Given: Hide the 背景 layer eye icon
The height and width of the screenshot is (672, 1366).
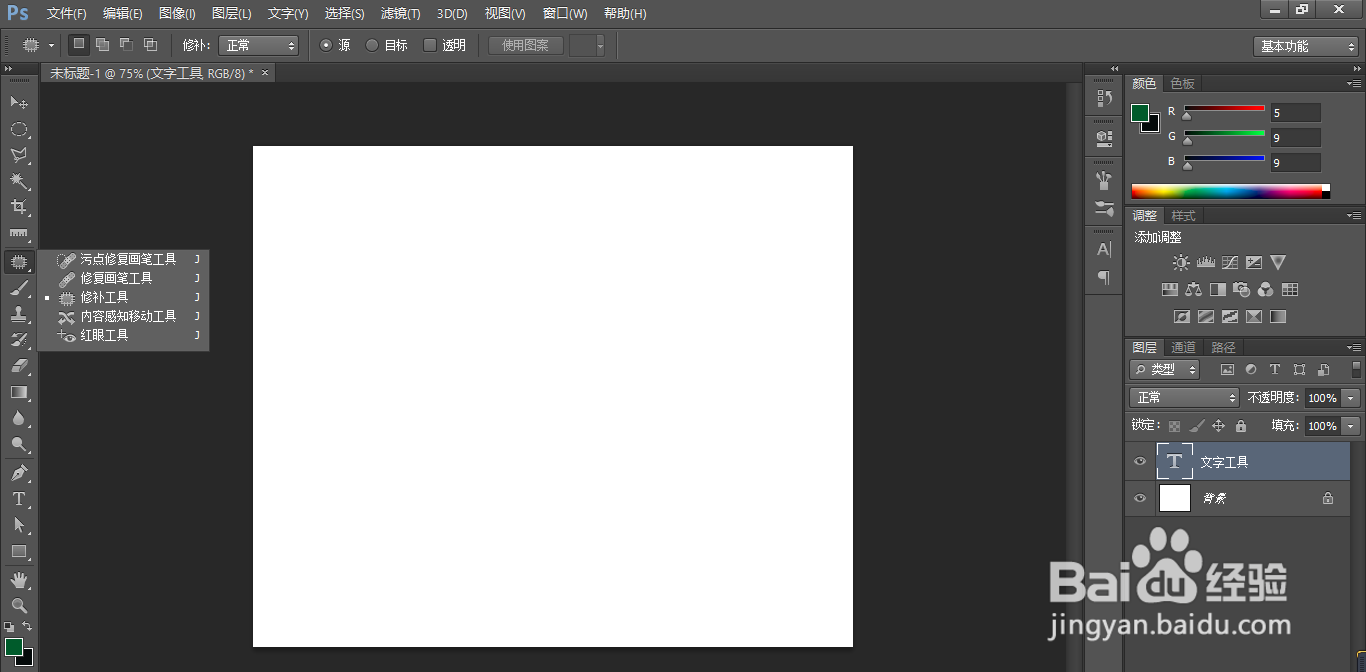Looking at the screenshot, I should click(1139, 498).
